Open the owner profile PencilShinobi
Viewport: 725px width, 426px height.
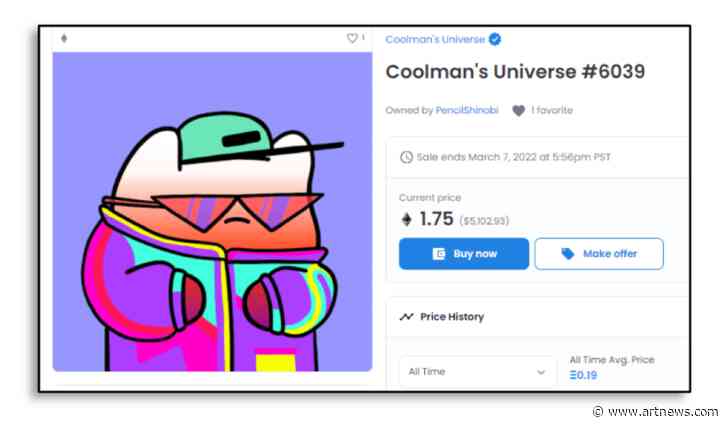tap(466, 110)
